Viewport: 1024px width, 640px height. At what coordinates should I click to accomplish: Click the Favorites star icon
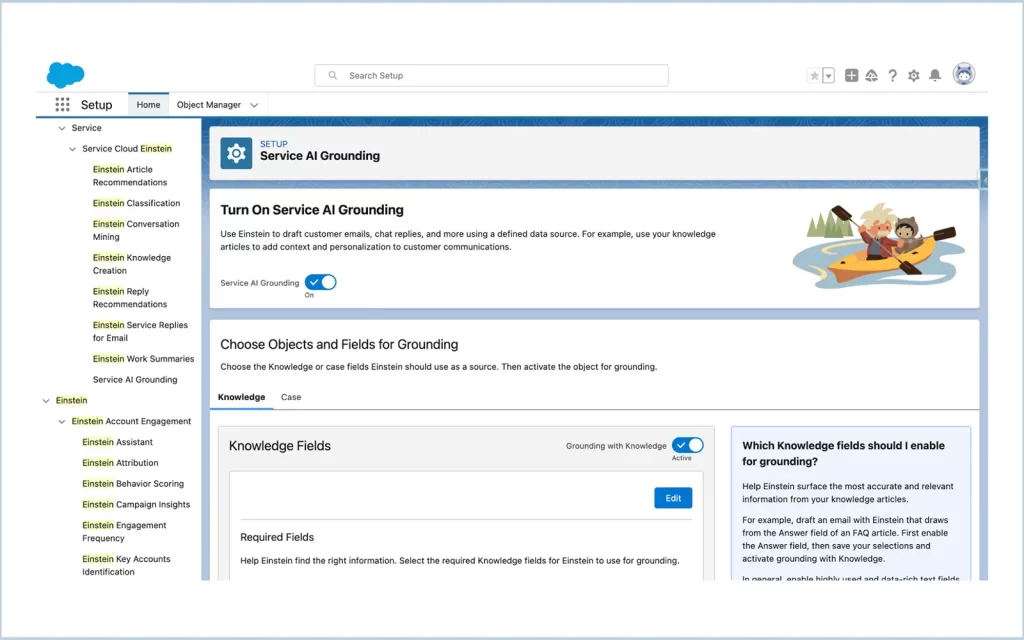[814, 76]
